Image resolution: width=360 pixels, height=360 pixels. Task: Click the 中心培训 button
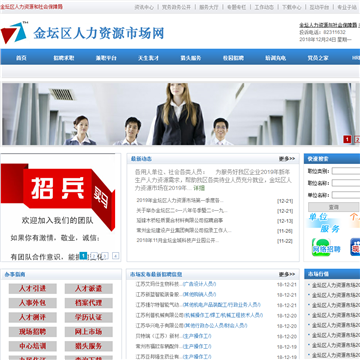coord(33,346)
